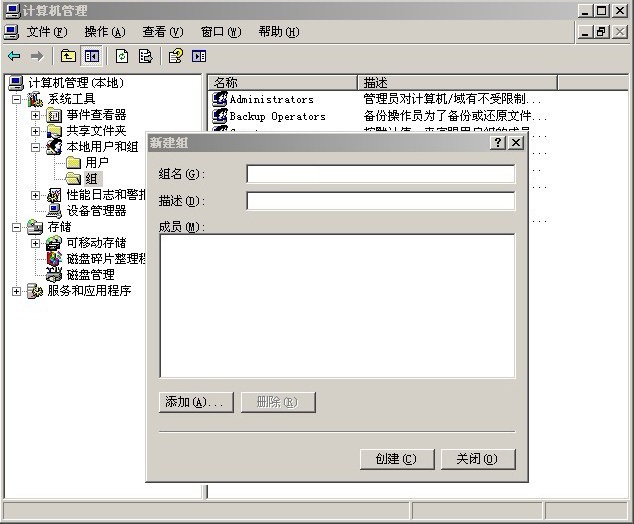Click the Help toolbar icon with question mark
The width and height of the screenshot is (634, 524).
click(x=176, y=56)
